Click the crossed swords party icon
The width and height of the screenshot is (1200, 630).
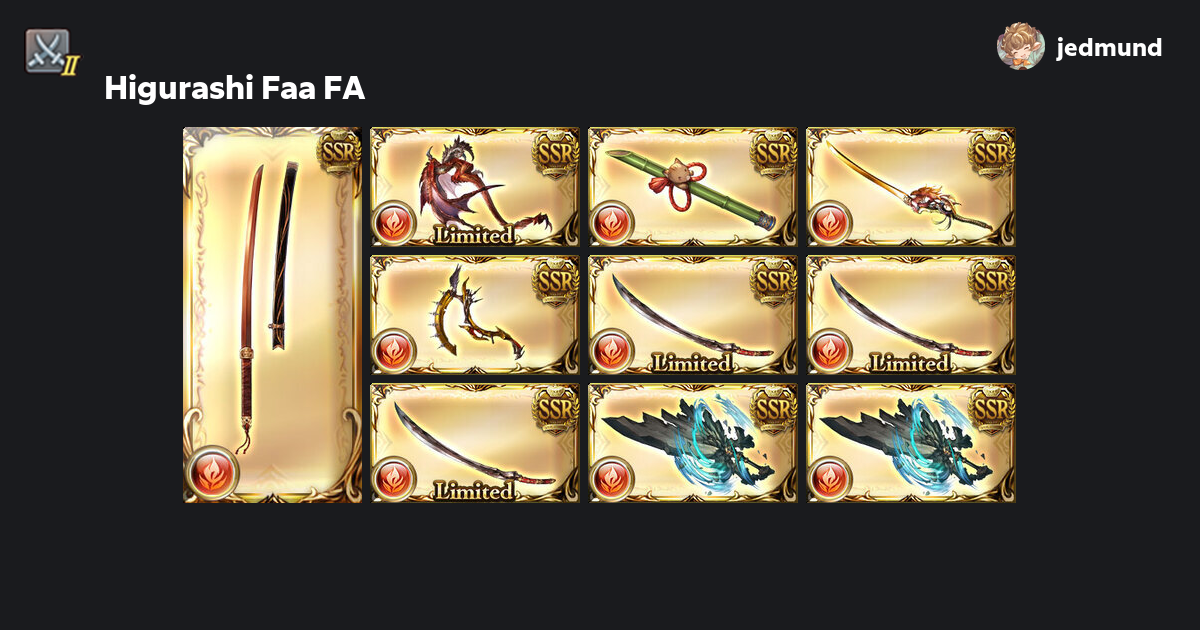point(51,52)
